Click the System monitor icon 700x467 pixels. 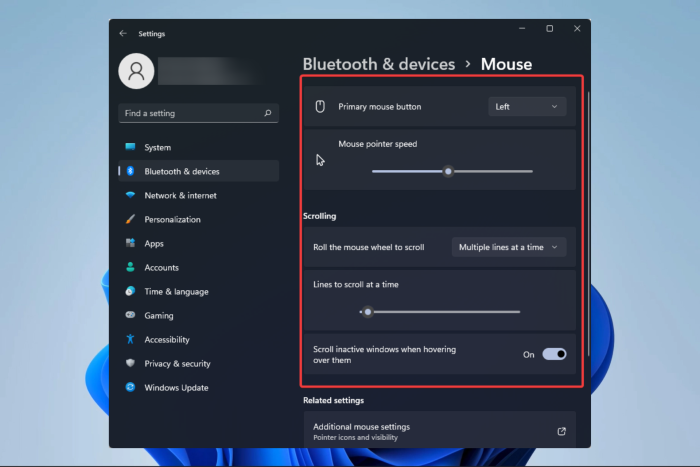coord(130,147)
